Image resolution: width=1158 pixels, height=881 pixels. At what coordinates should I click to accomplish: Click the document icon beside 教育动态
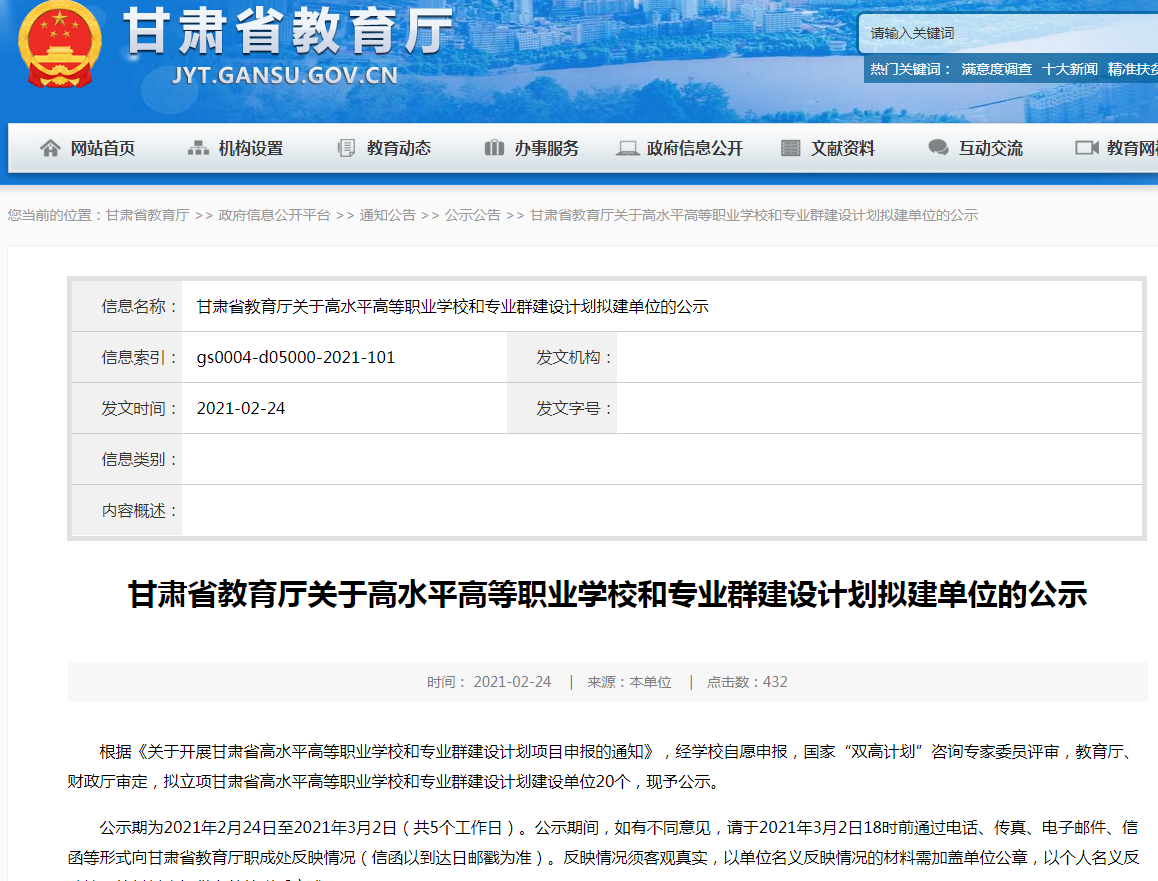click(346, 148)
